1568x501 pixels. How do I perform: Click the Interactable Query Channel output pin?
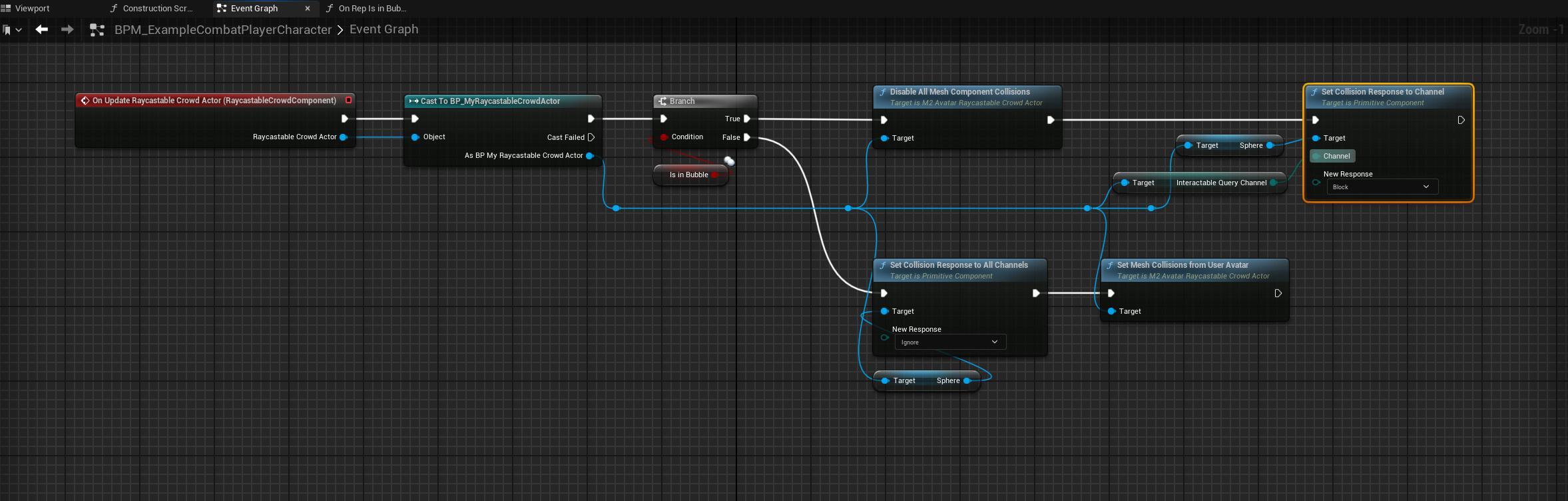tap(1274, 183)
